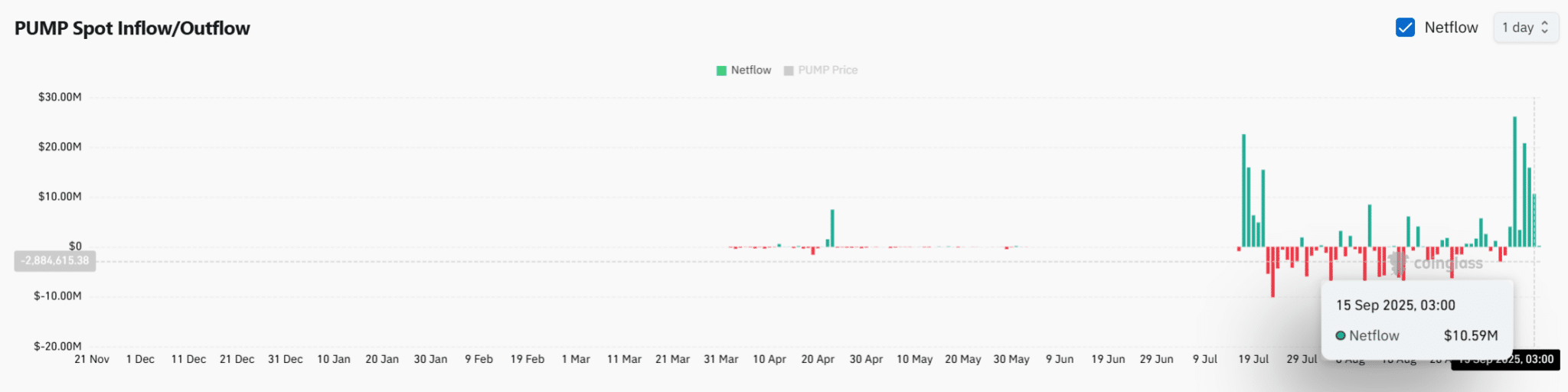Screen dimensions: 1568x392
Task: Click the $0 y-axis label
Action: [75, 247]
